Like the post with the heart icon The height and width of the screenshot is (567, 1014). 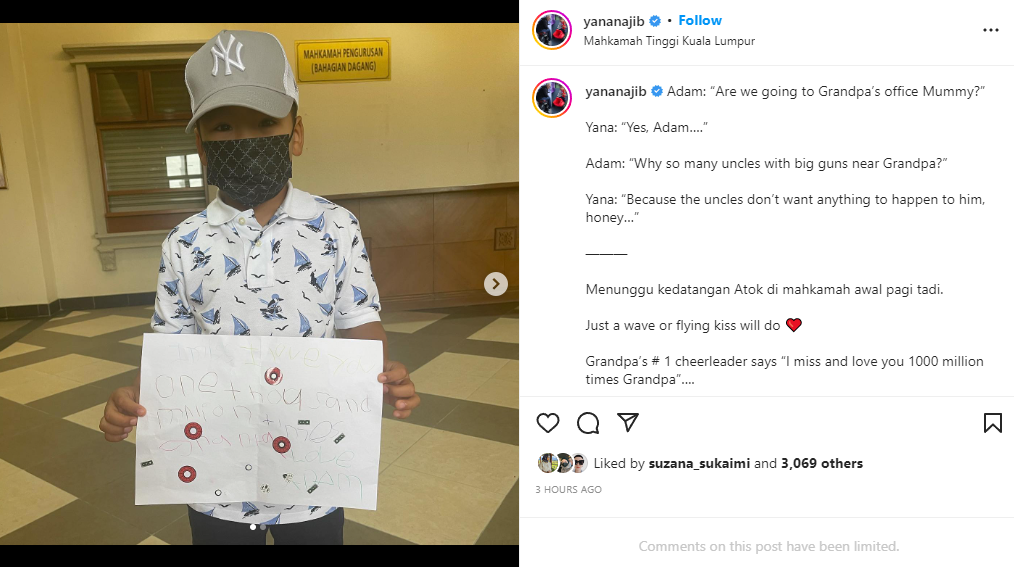548,423
